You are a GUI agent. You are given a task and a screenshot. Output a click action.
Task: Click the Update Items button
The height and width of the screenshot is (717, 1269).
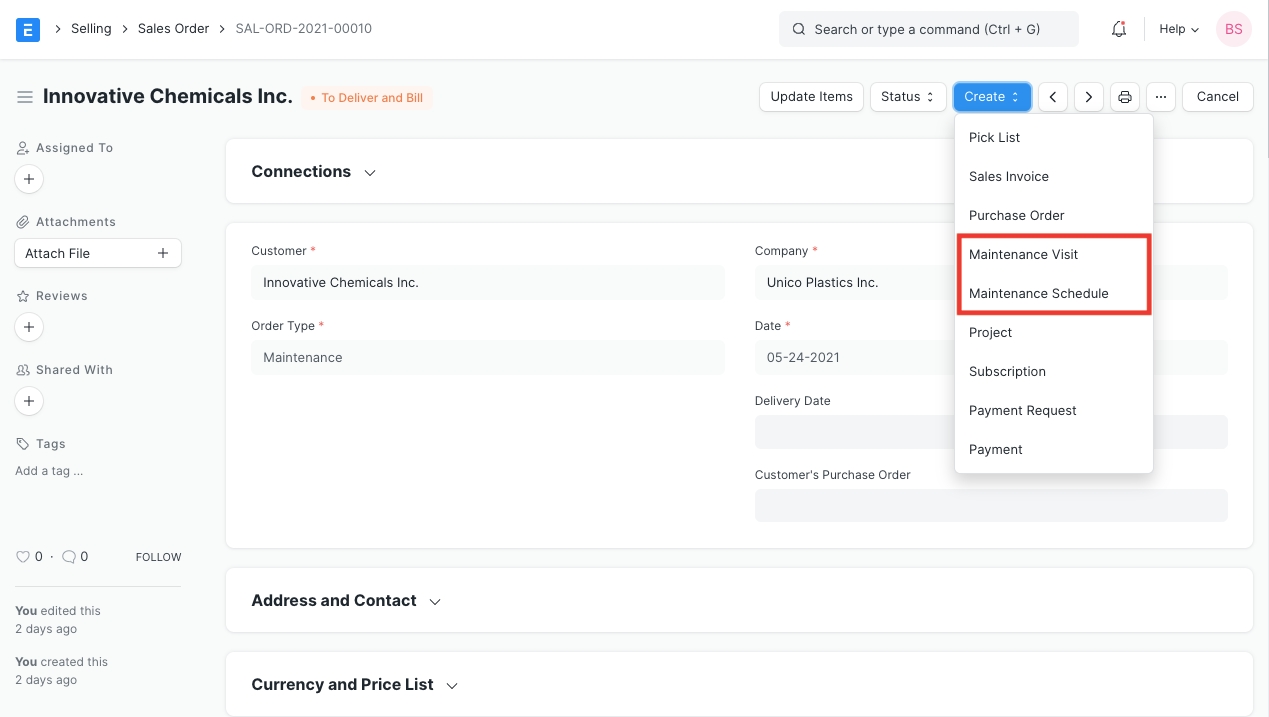pyautogui.click(x=811, y=97)
